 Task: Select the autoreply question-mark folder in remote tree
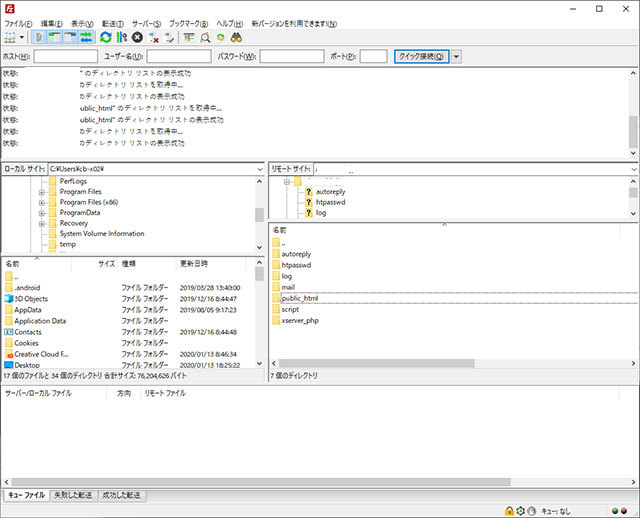309,191
